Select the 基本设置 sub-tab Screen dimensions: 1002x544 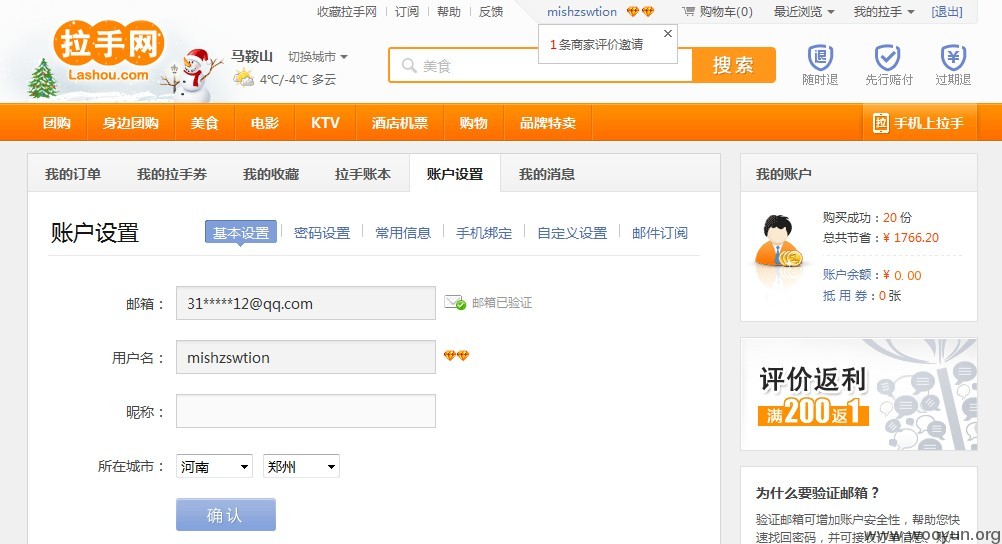(241, 233)
